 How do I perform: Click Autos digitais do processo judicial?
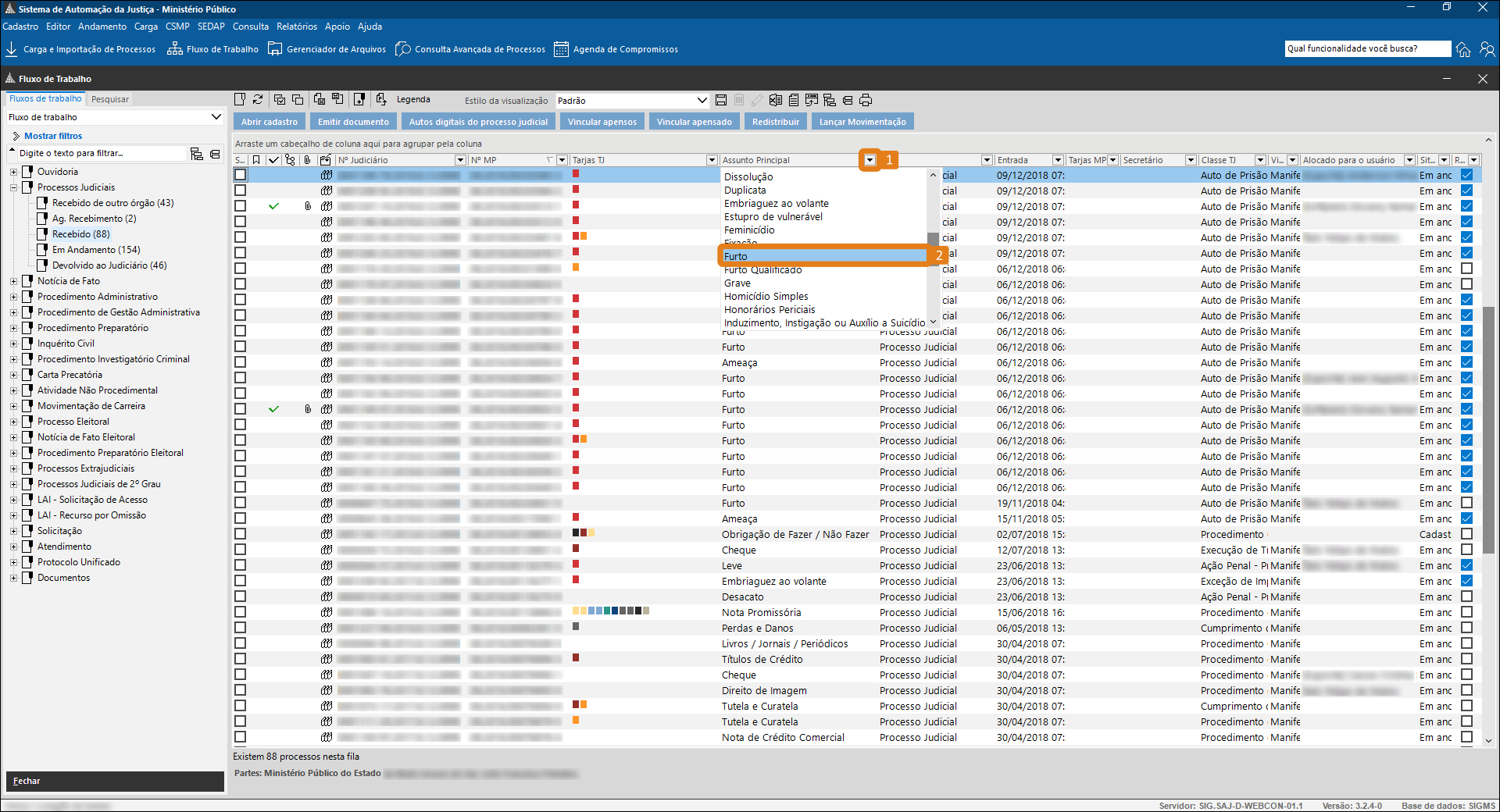coord(478,122)
